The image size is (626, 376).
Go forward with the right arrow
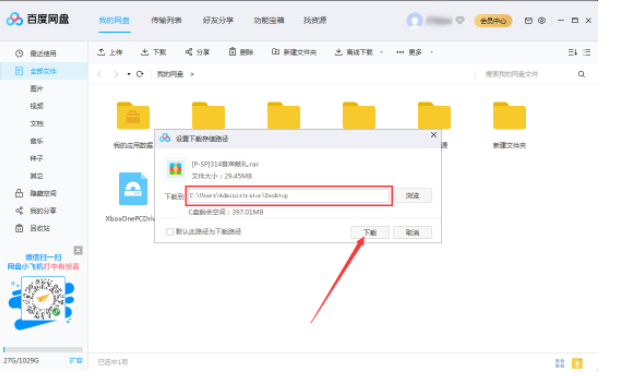[116, 74]
